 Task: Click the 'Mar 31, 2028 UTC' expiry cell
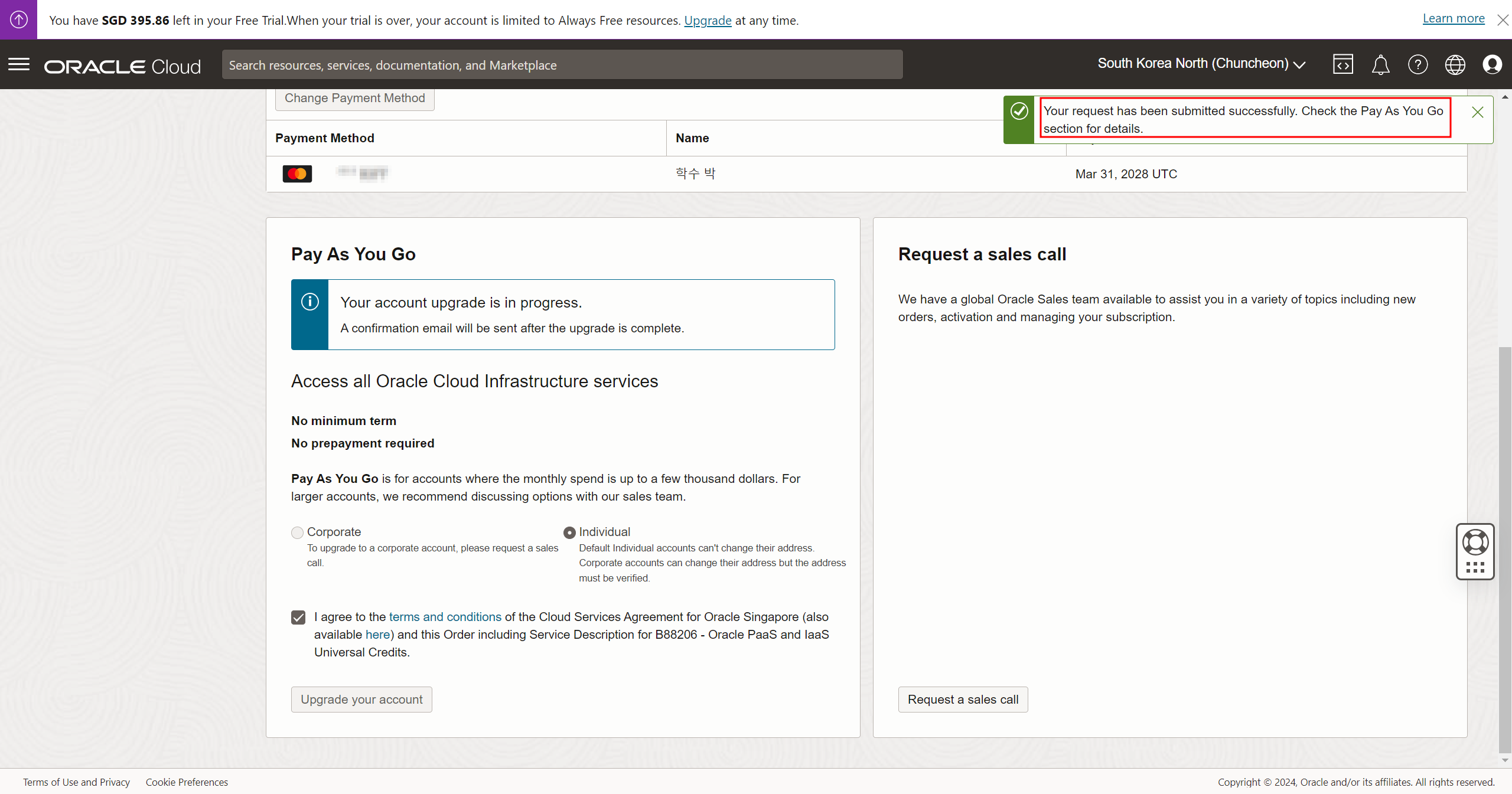[1126, 174]
